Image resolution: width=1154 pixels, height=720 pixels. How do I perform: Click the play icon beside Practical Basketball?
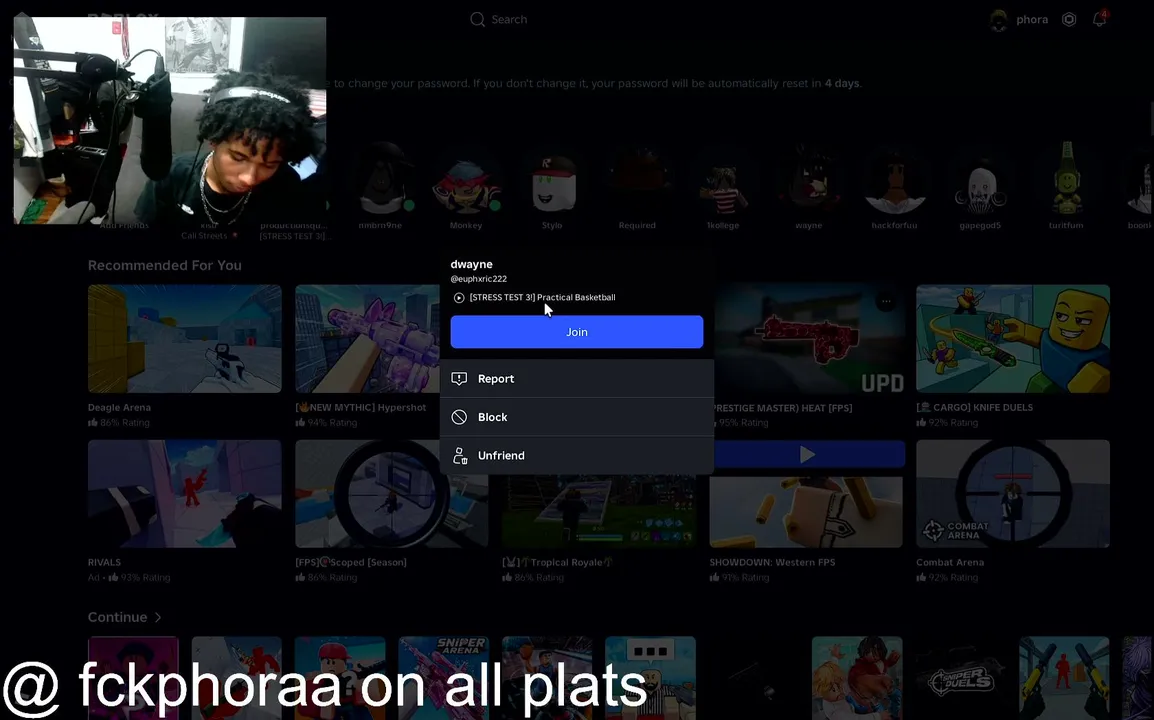click(459, 297)
